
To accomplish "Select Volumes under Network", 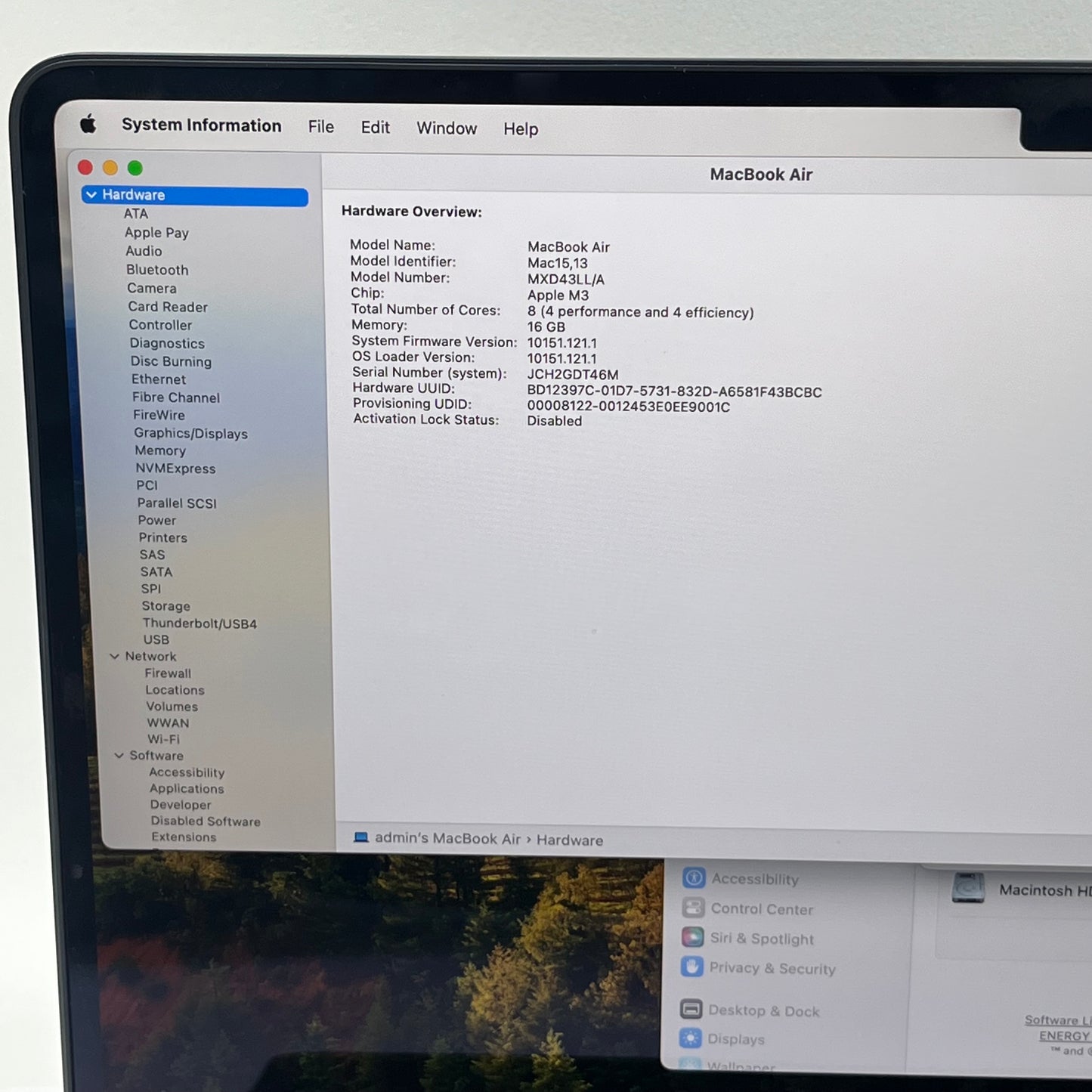I will pyautogui.click(x=172, y=707).
